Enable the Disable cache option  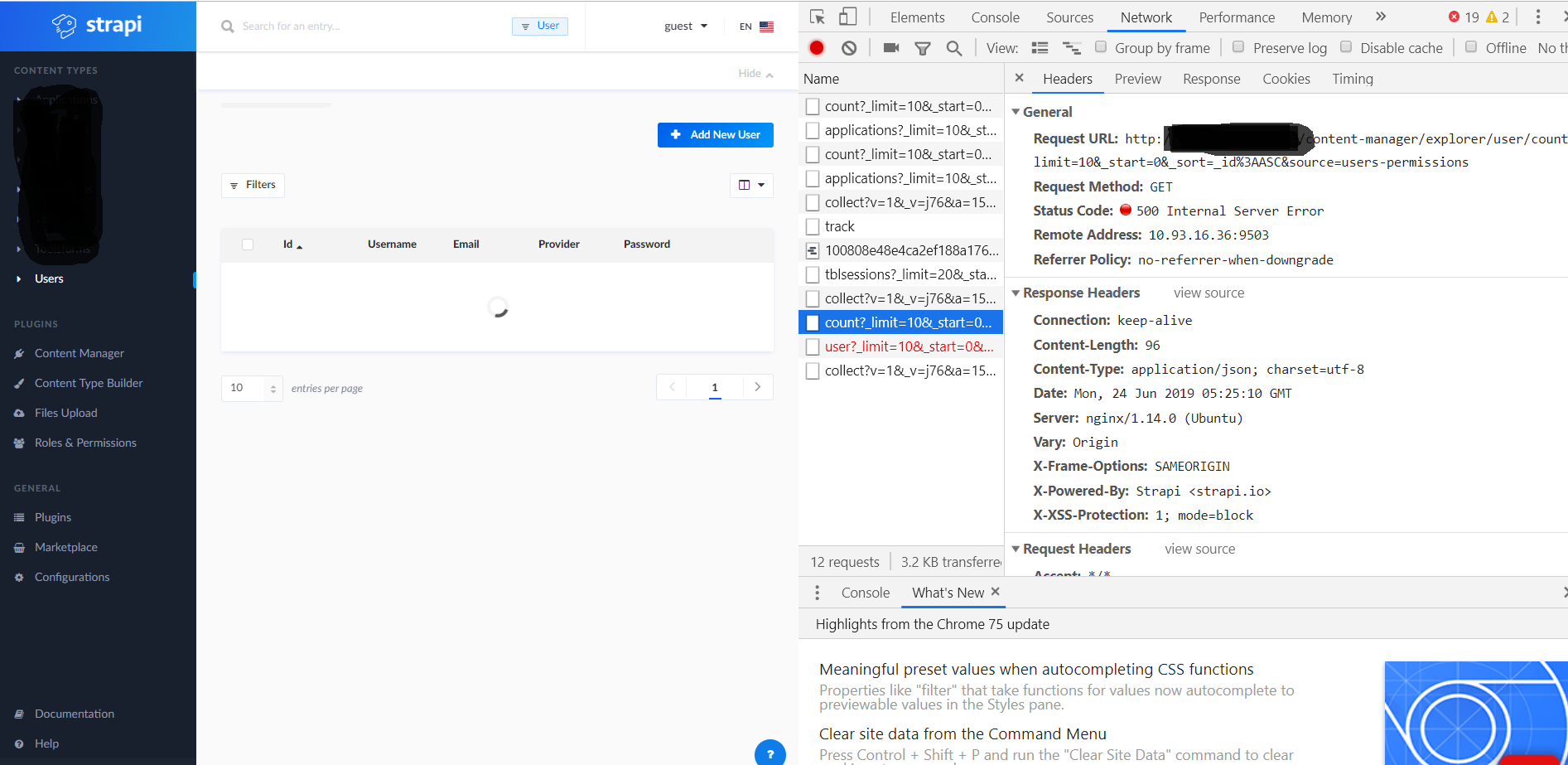1345,47
